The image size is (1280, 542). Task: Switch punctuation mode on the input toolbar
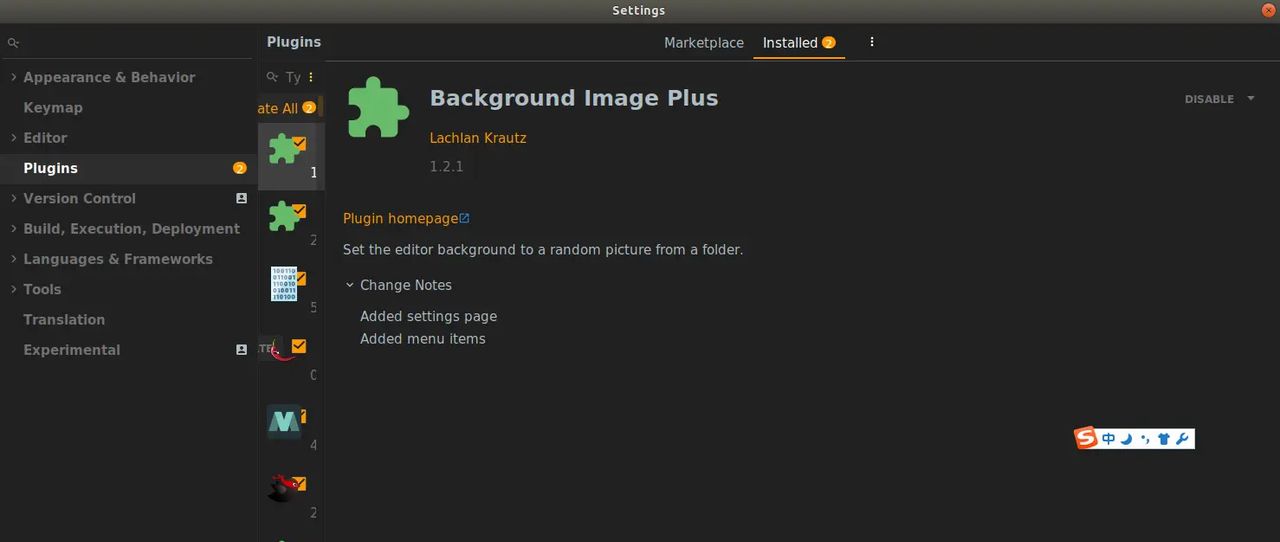click(x=1145, y=439)
